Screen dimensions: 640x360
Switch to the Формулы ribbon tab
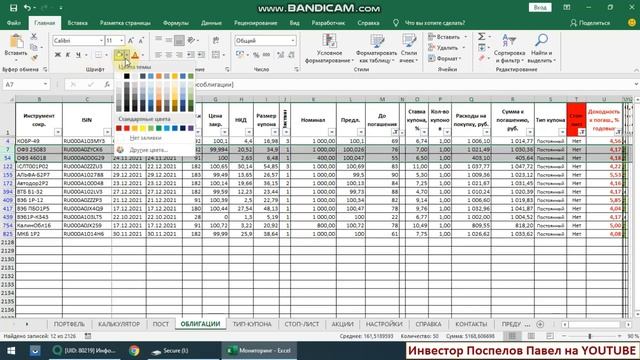pos(176,23)
